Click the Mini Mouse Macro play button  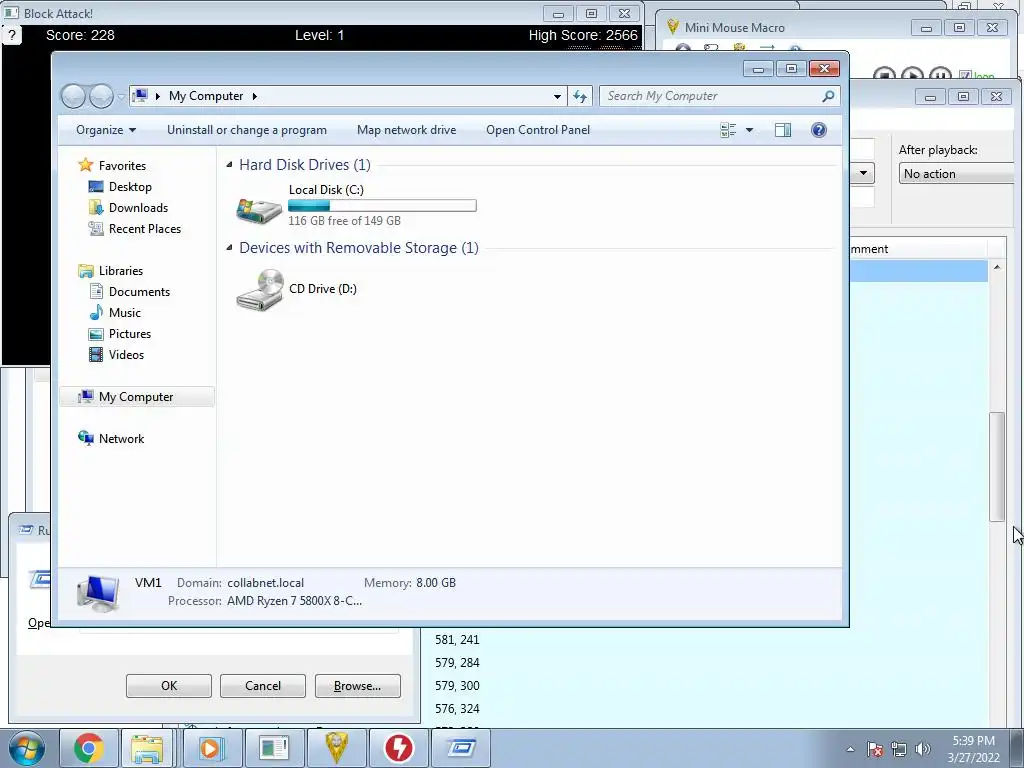[x=912, y=74]
